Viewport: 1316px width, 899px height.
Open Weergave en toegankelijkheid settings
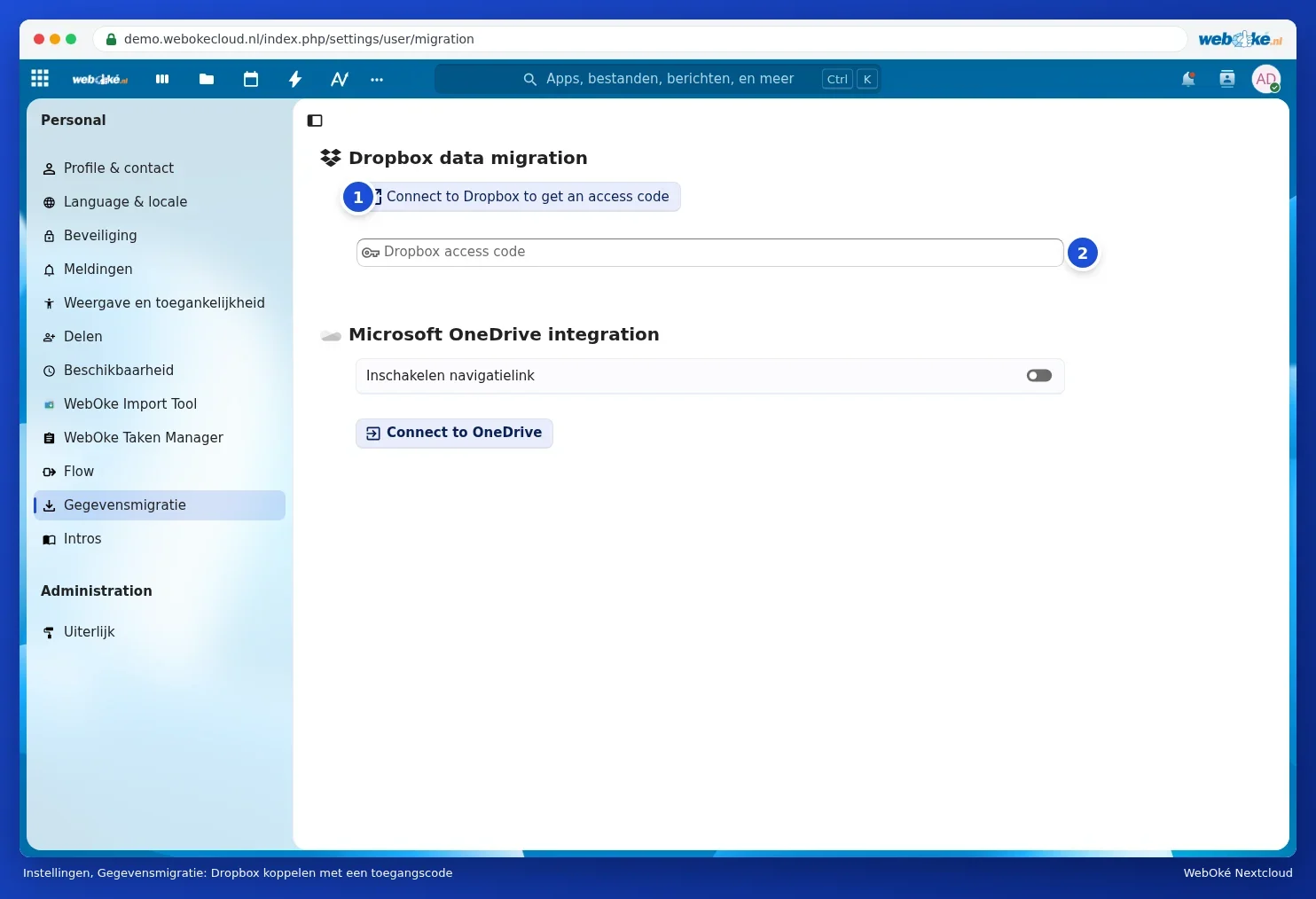pos(160,303)
